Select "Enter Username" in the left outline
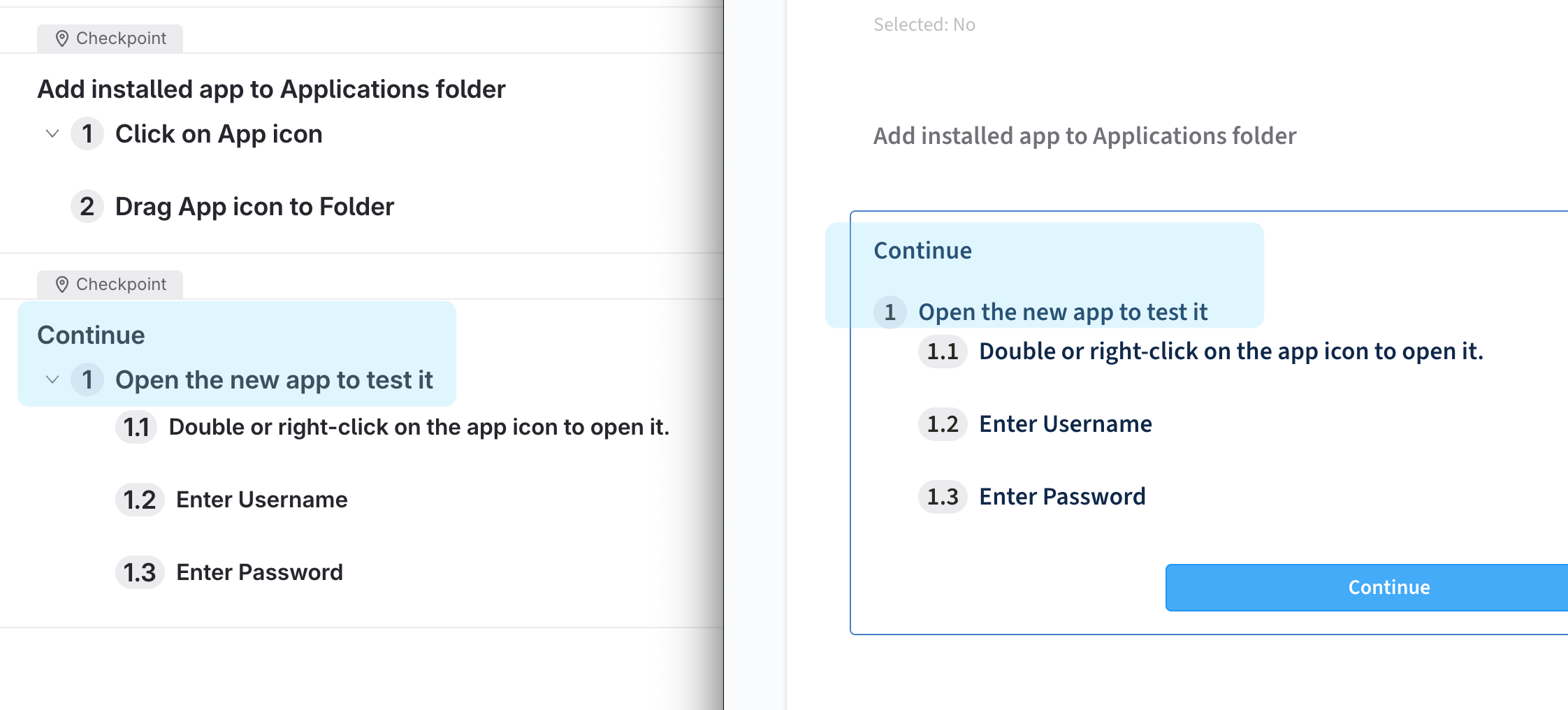Screen dimensions: 1568x710 point(261,500)
